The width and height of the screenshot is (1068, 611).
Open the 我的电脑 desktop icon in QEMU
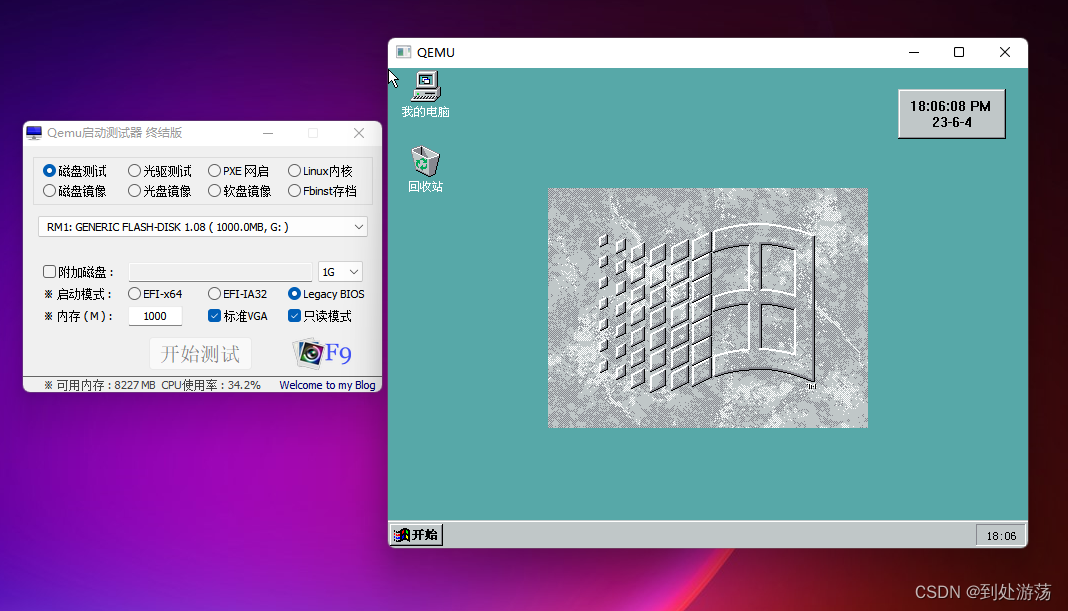pos(426,95)
